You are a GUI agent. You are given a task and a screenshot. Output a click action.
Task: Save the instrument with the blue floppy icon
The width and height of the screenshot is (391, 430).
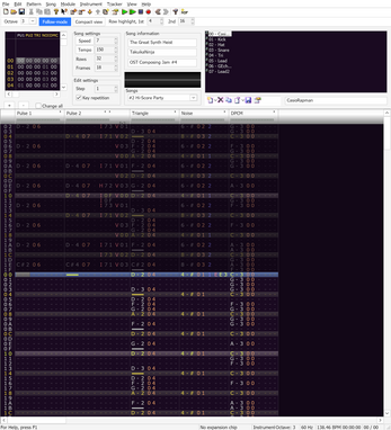coord(248,100)
